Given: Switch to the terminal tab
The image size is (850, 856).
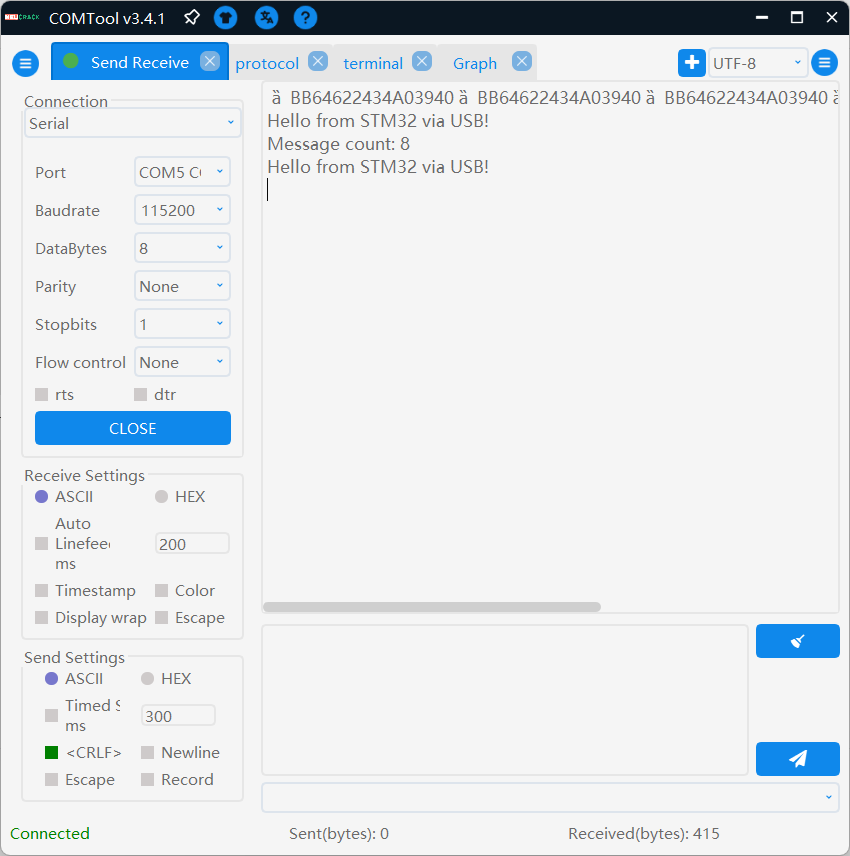Looking at the screenshot, I should click(373, 63).
